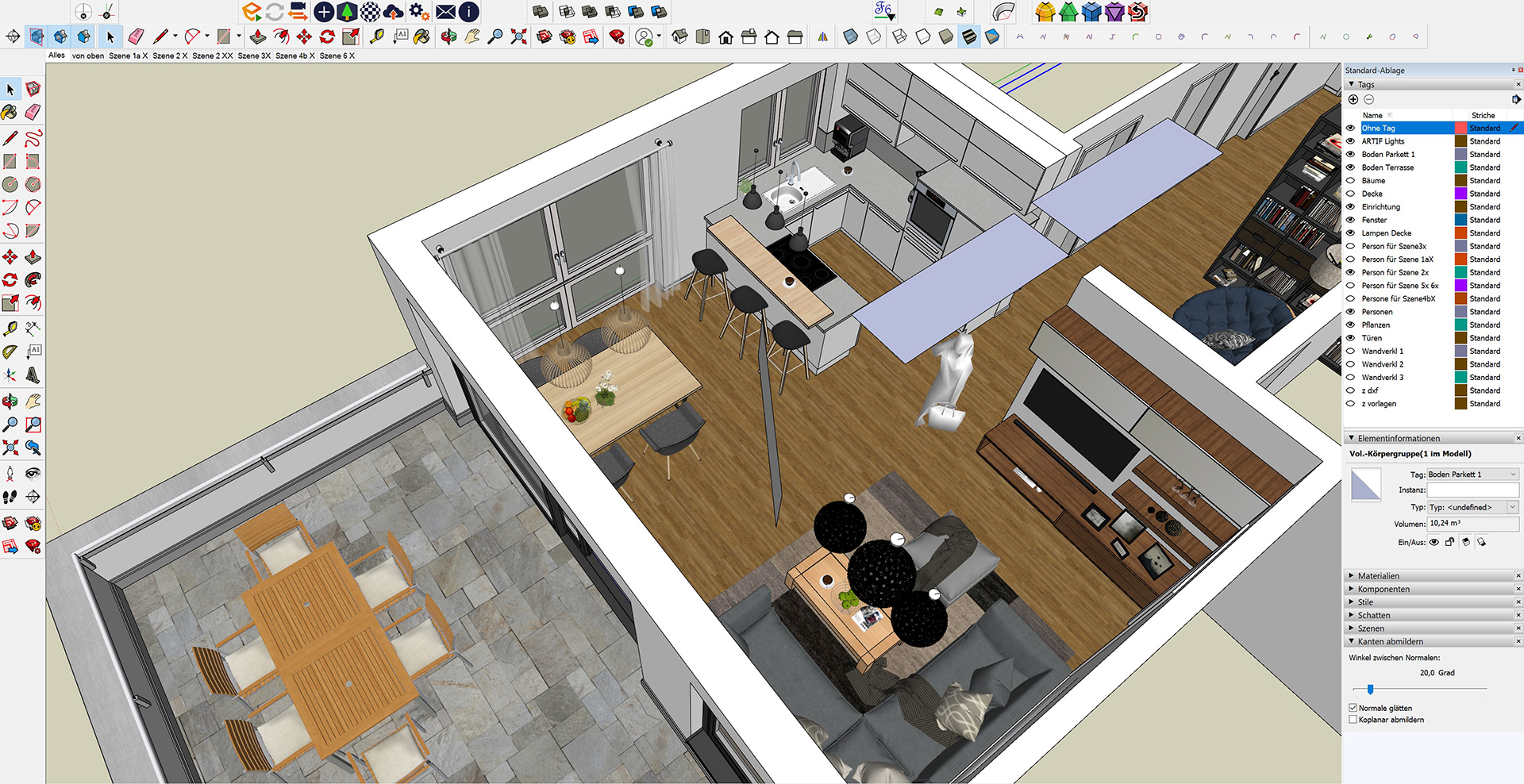The image size is (1524, 784).
Task: Expand the Schatten panel
Action: coord(1373,615)
